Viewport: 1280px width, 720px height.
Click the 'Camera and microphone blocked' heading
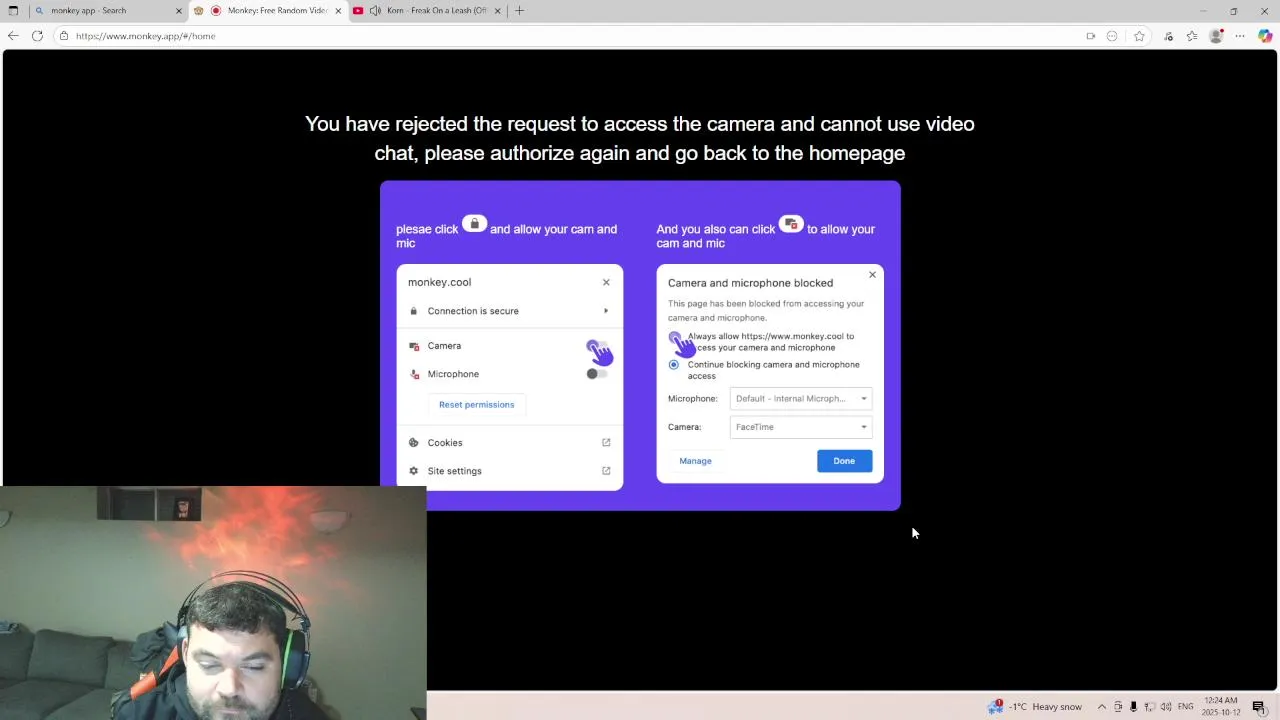pyautogui.click(x=750, y=283)
